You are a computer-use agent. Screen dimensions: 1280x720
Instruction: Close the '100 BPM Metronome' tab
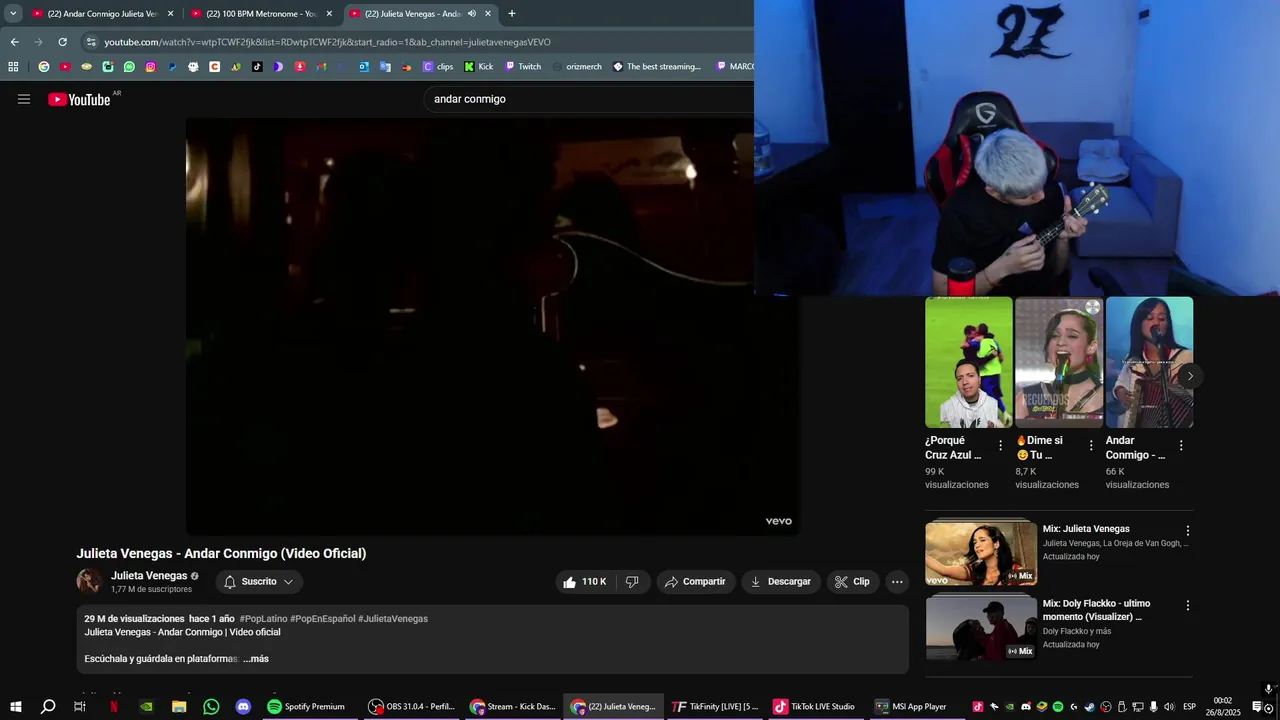pos(329,14)
